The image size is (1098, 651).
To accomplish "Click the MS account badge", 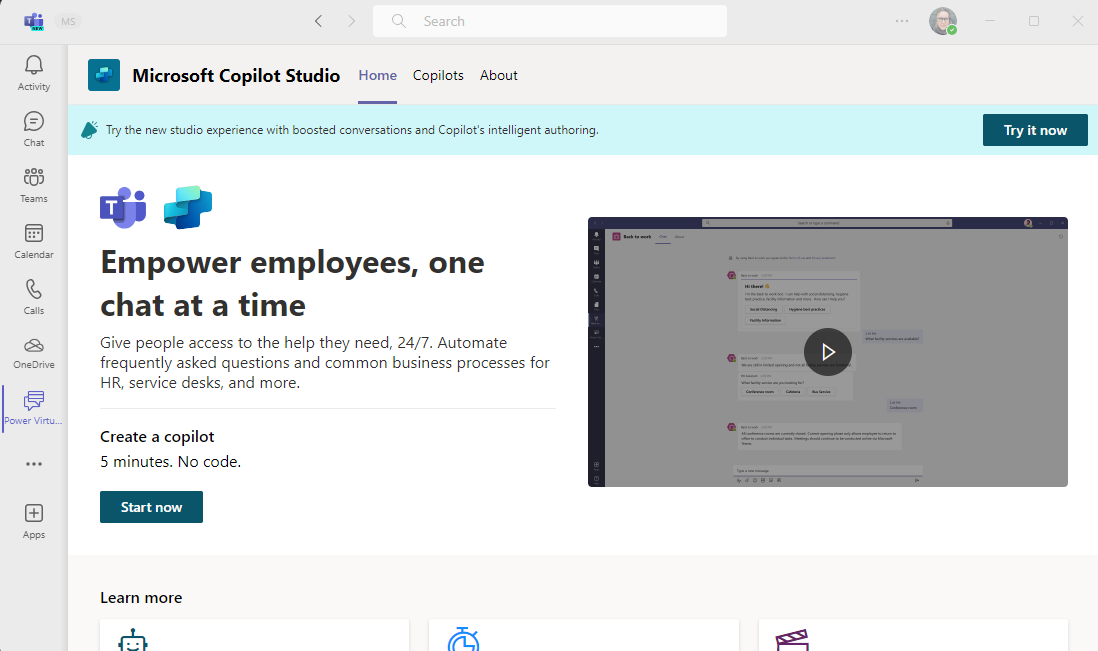I will pos(68,22).
